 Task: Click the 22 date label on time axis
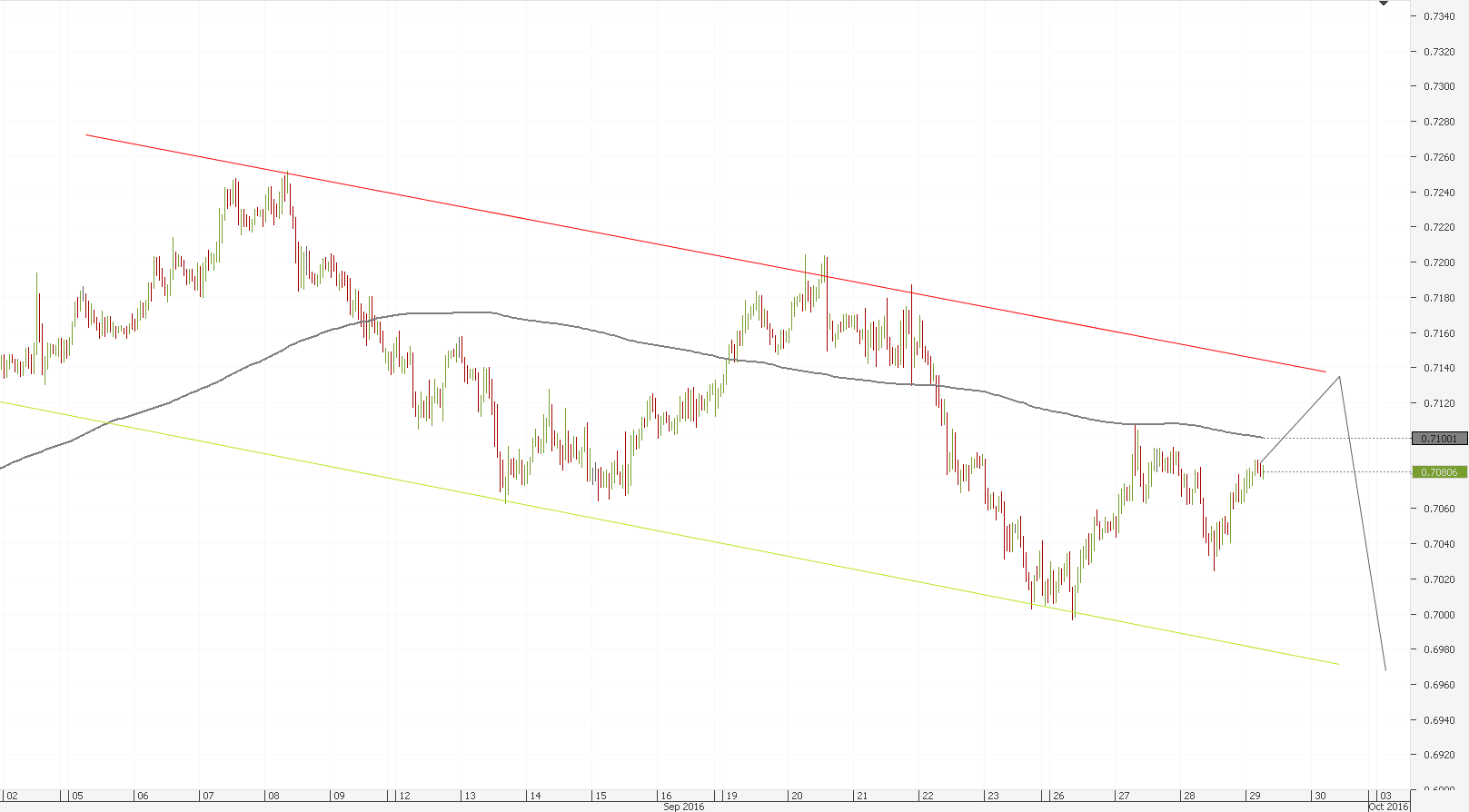pos(928,796)
